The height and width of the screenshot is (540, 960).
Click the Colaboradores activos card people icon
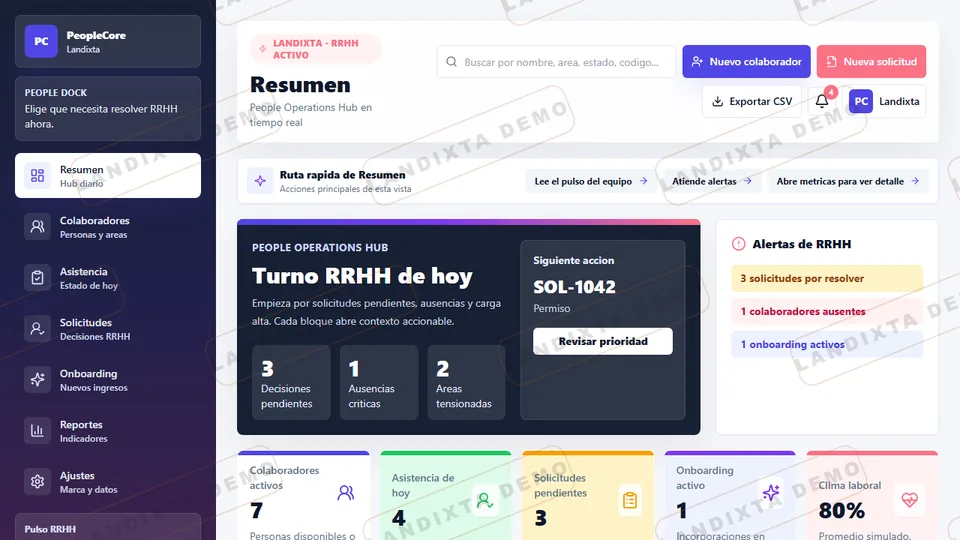pos(345,492)
